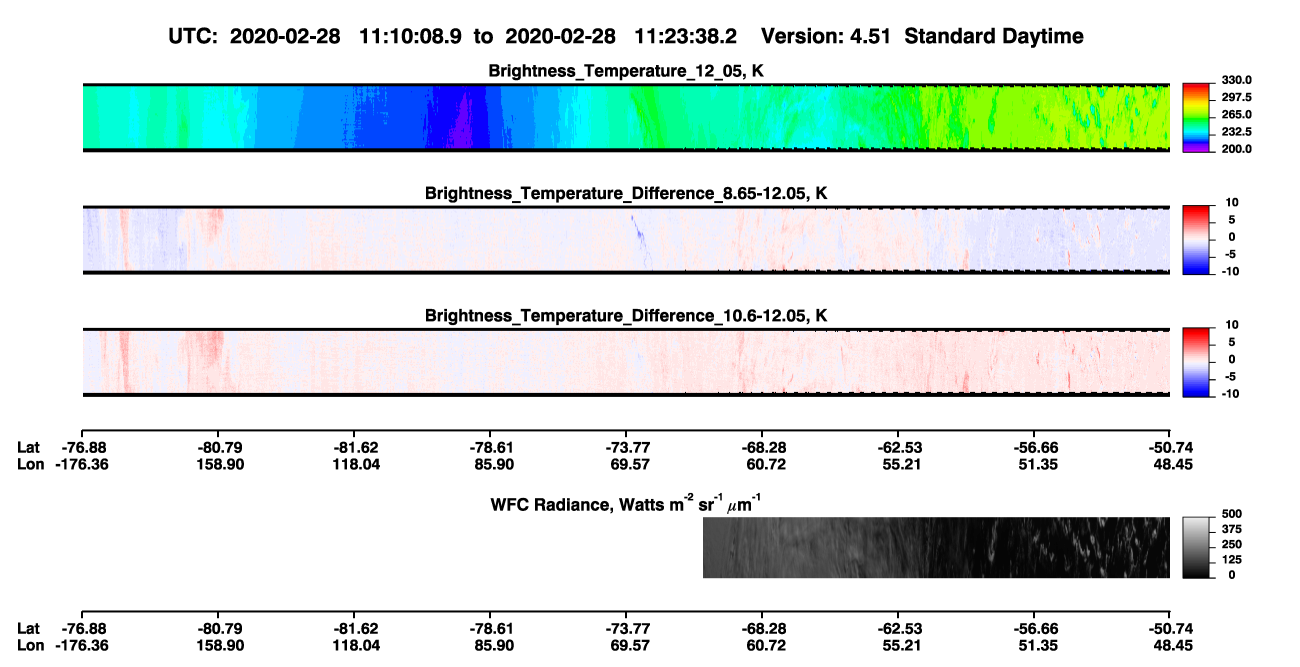
Task: Click the Version: 4.51 Standard Daytime text
Action: [922, 36]
